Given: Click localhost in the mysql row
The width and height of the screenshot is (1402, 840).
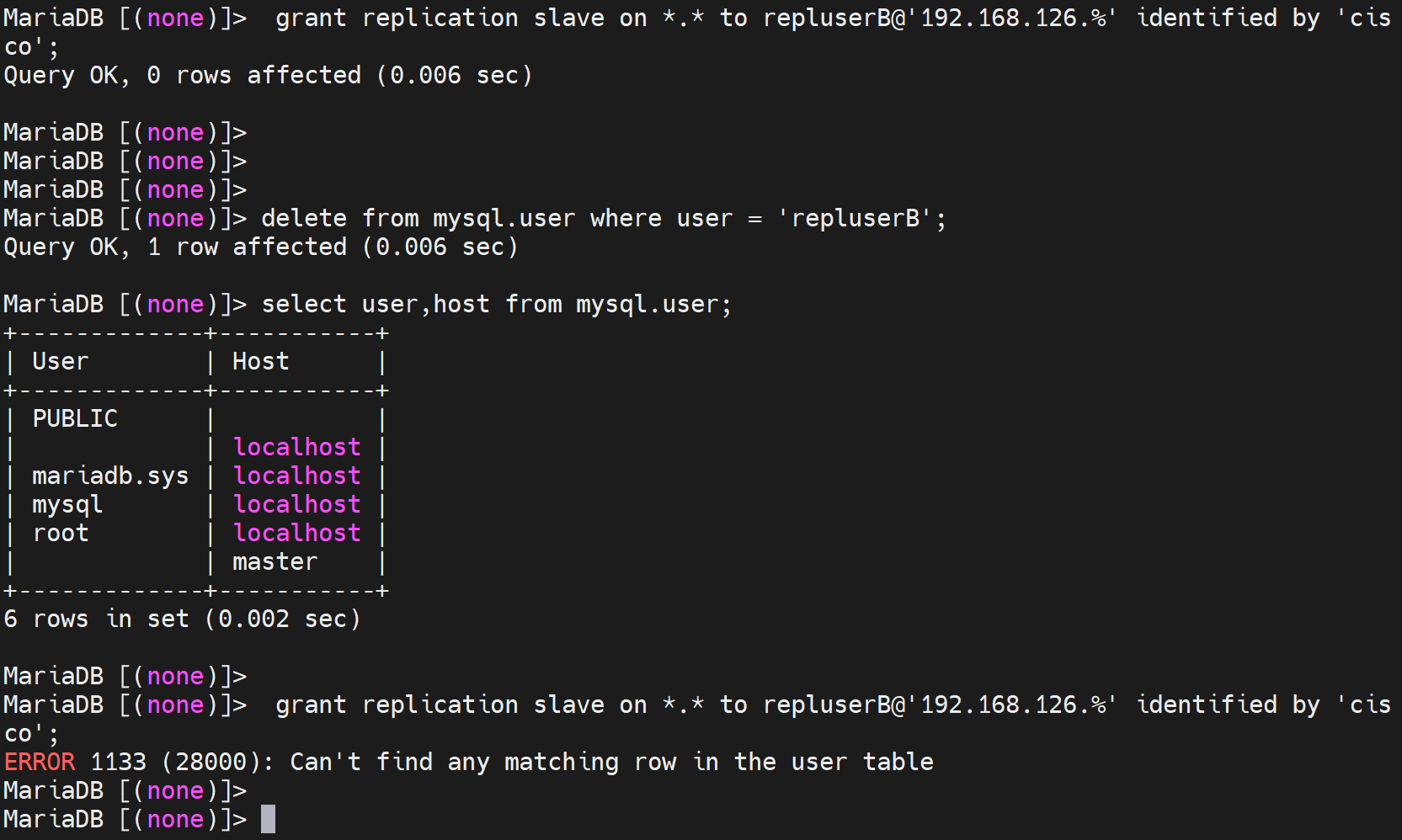Looking at the screenshot, I should (296, 504).
